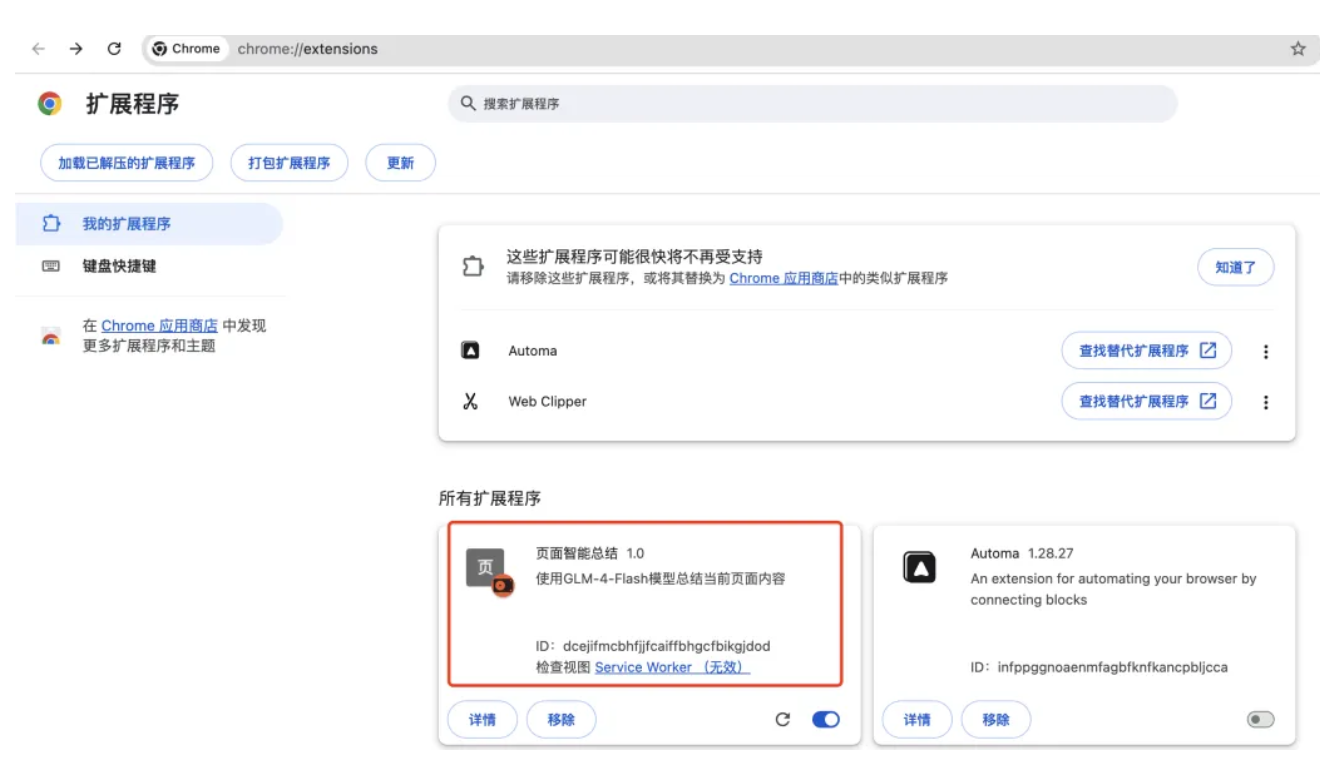Focus the 搜索扩展程序 search field

tap(812, 103)
